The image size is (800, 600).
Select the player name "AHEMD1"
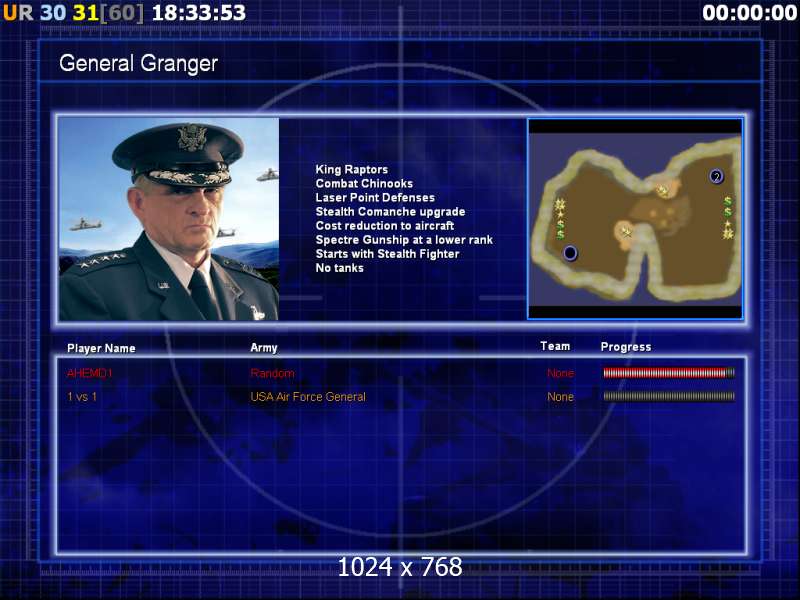point(89,373)
